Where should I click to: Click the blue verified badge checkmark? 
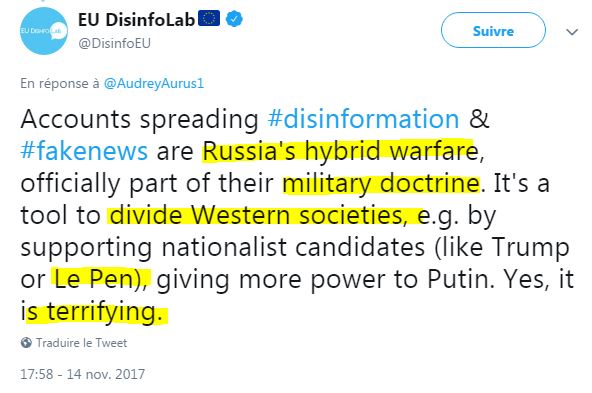234,19
